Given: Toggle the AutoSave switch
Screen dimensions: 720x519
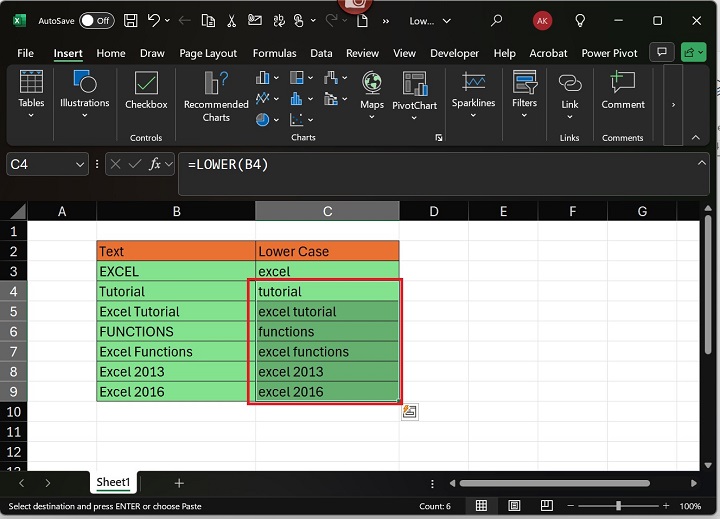Looking at the screenshot, I should (96, 20).
